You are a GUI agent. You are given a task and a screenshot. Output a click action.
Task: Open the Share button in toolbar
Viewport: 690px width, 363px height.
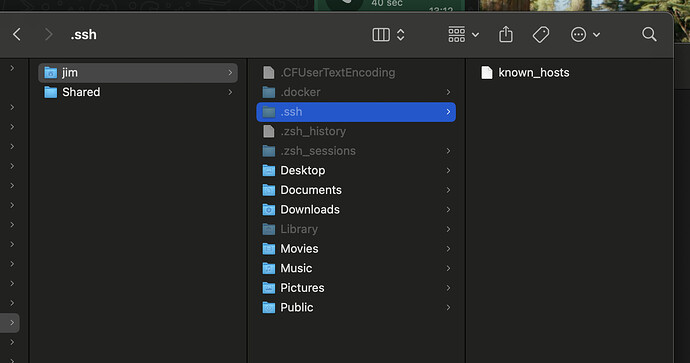click(506, 34)
